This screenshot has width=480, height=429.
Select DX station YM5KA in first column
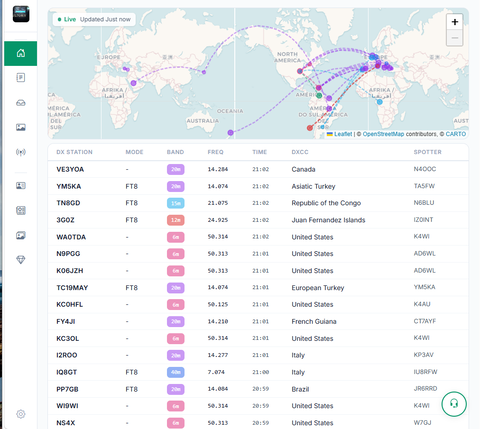(69, 186)
